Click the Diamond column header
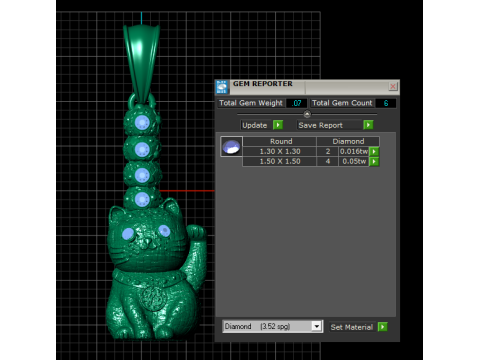The width and height of the screenshot is (480, 360). click(348, 141)
